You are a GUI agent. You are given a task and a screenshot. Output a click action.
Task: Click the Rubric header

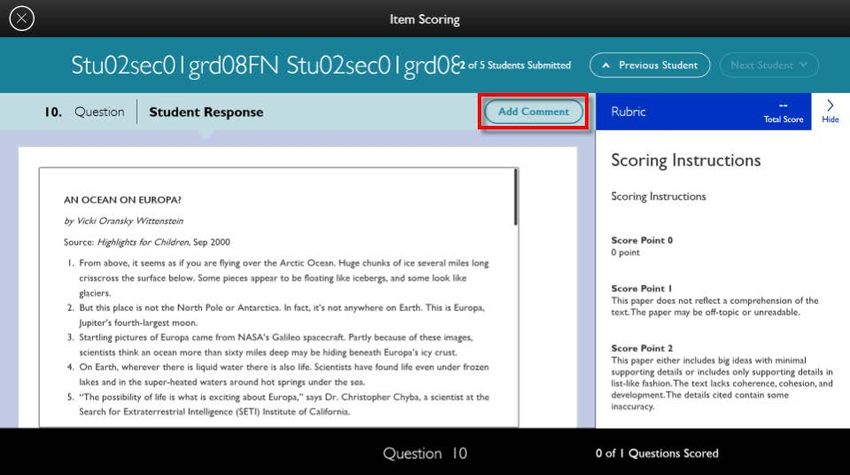tap(628, 111)
